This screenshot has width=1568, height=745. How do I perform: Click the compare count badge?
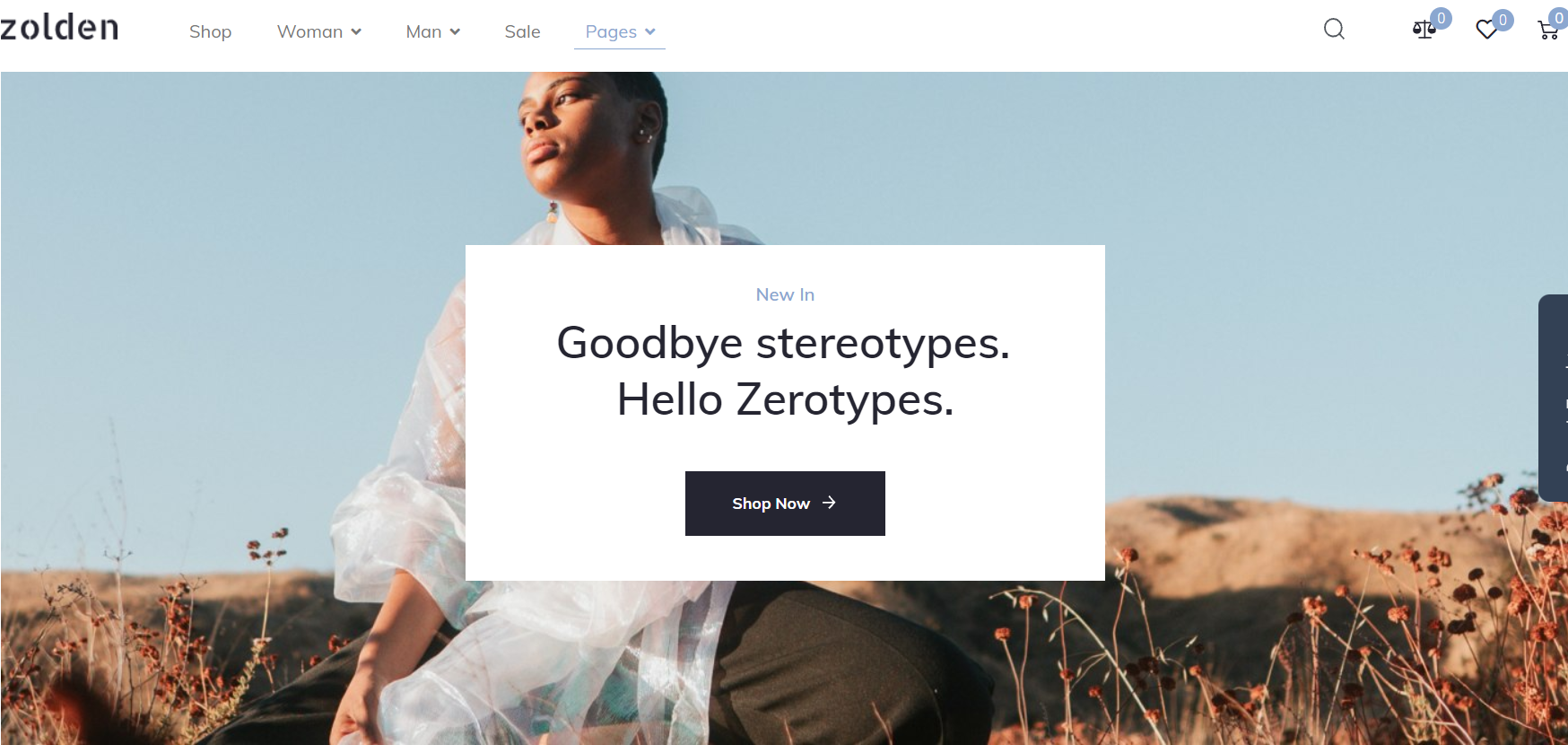click(x=1442, y=18)
